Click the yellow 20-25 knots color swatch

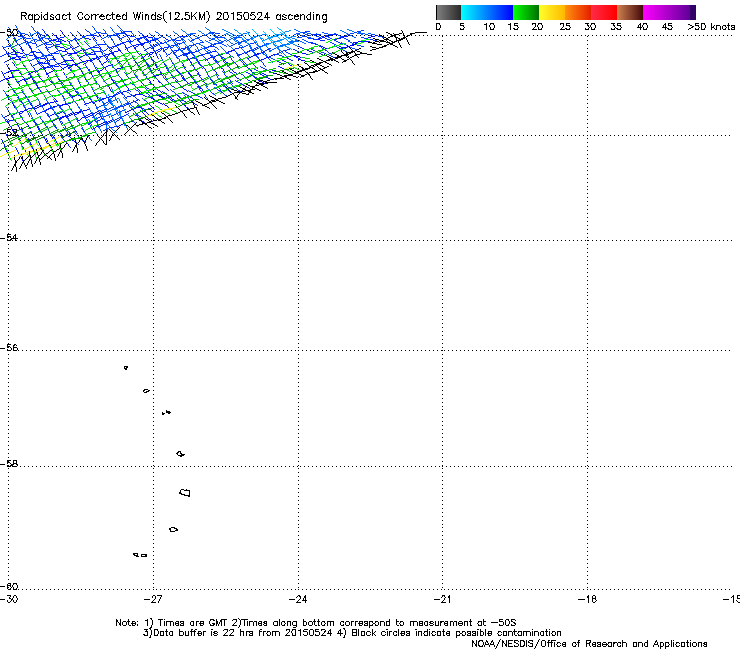click(x=552, y=12)
